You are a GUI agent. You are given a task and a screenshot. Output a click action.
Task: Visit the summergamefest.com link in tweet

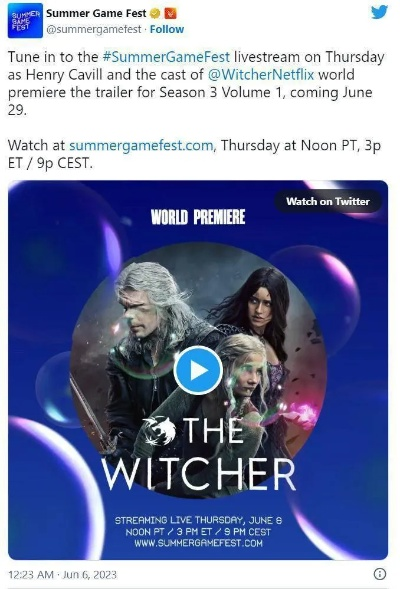pyautogui.click(x=141, y=145)
